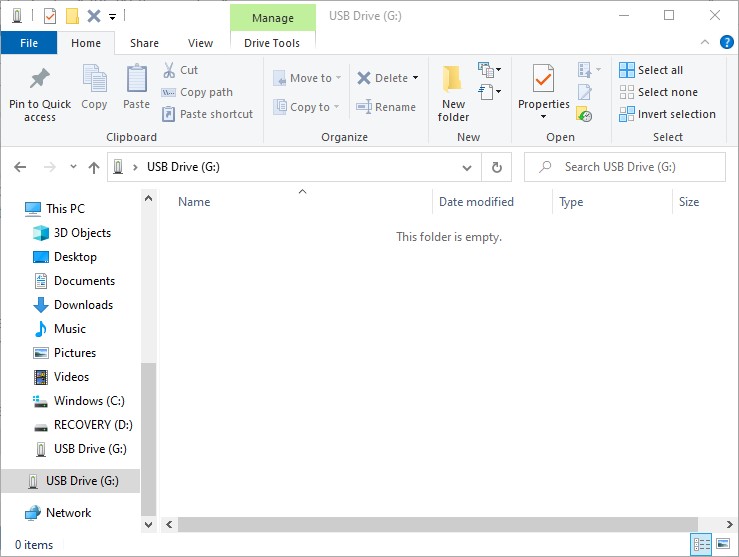This screenshot has width=739, height=557.
Task: Switch to the Home tab
Action: click(x=86, y=43)
